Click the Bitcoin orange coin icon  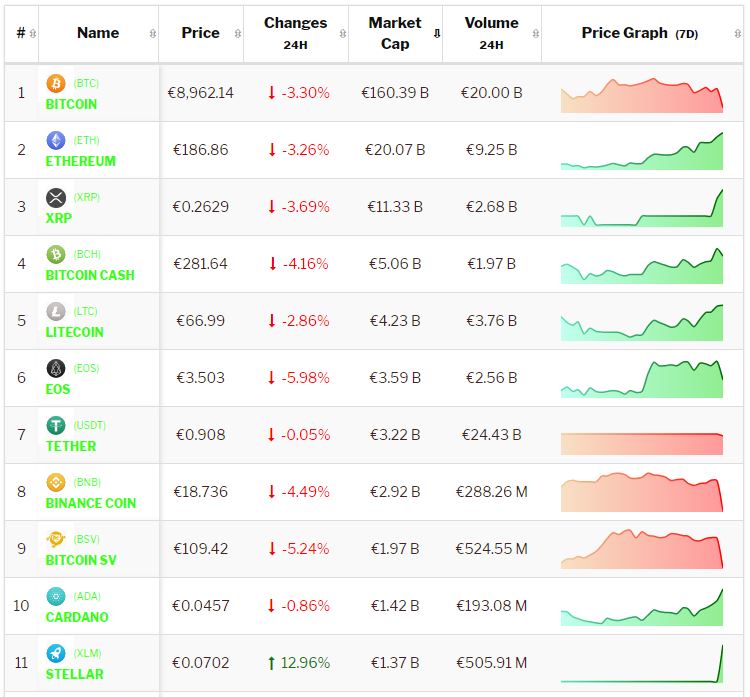56,84
